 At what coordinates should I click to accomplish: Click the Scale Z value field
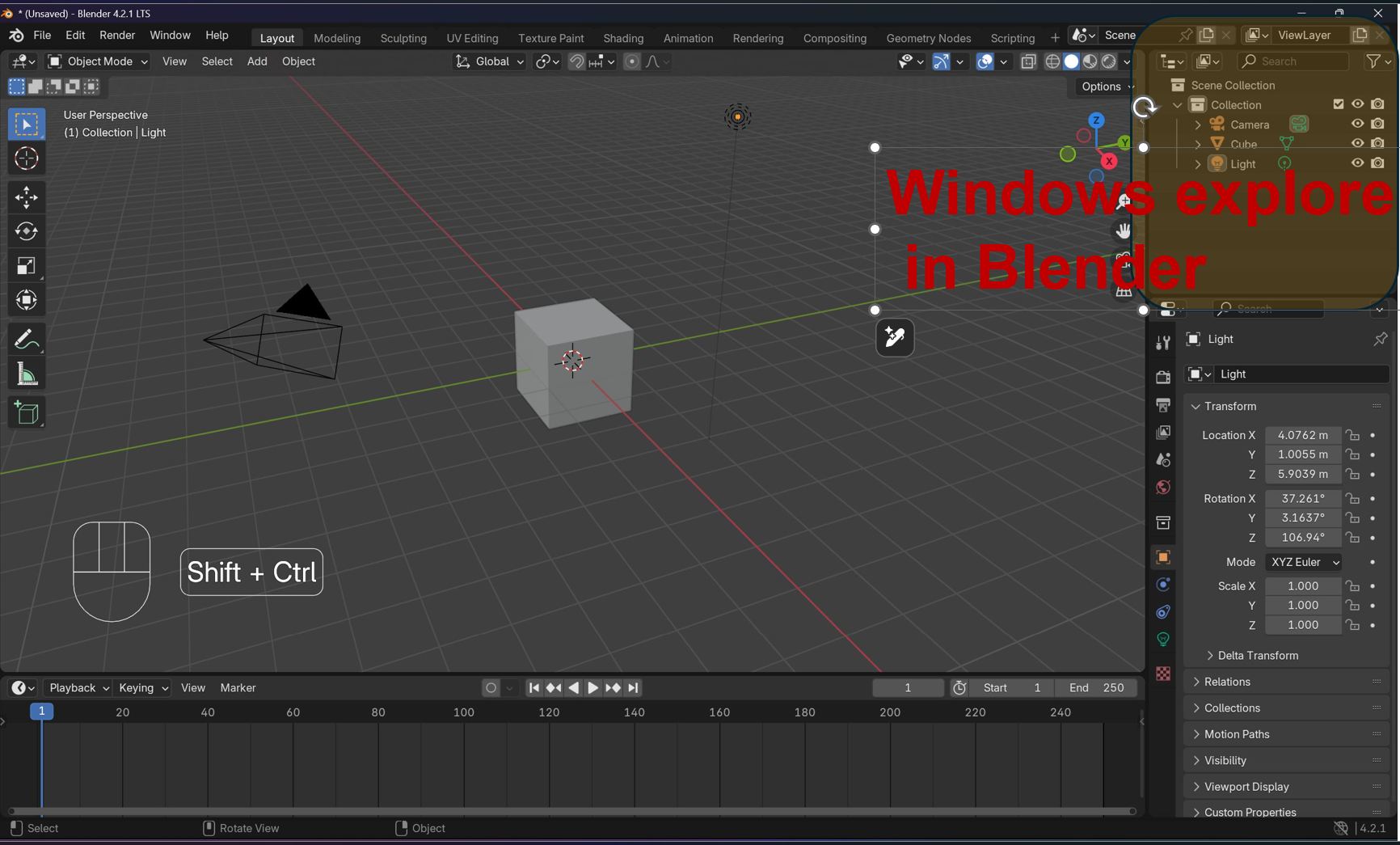(1302, 625)
